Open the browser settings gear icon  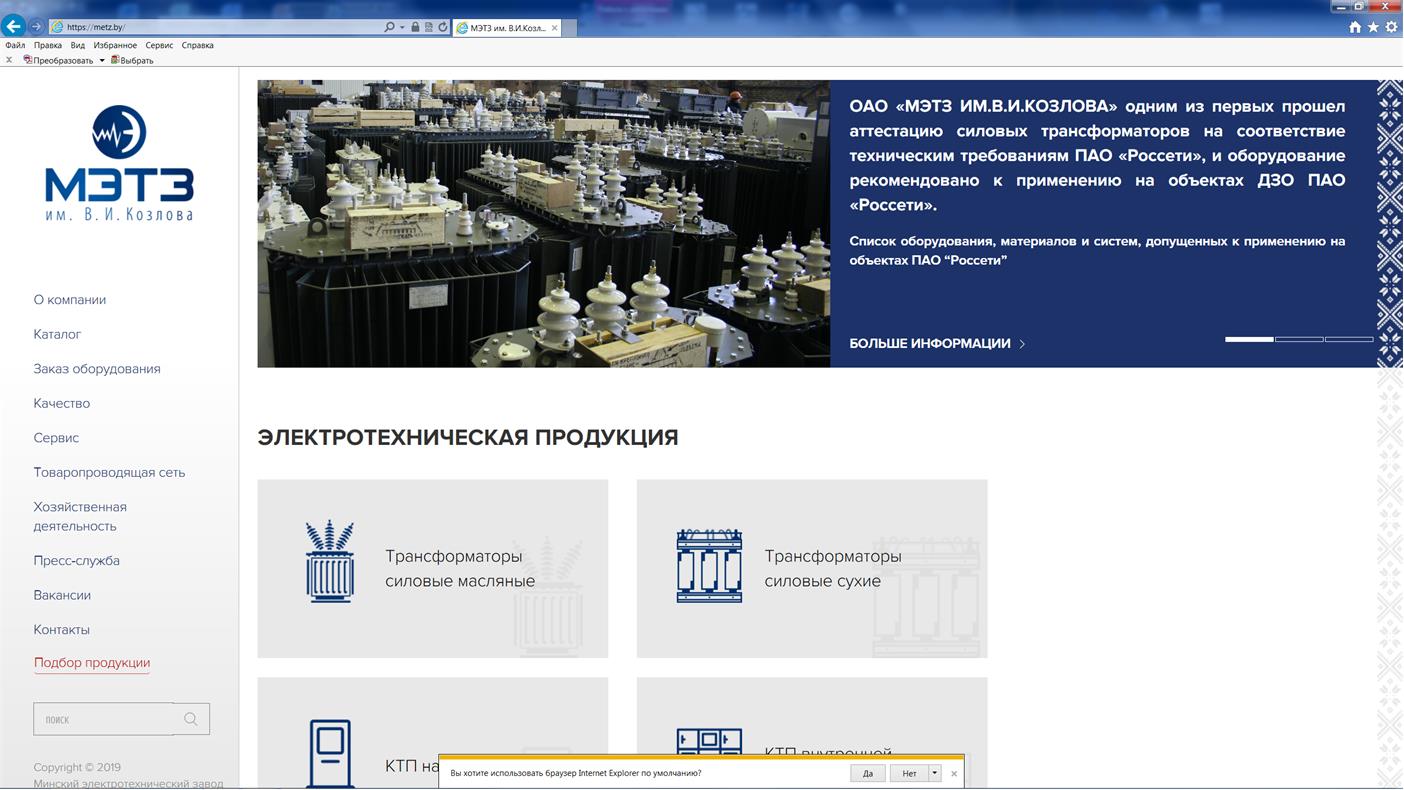point(1391,27)
